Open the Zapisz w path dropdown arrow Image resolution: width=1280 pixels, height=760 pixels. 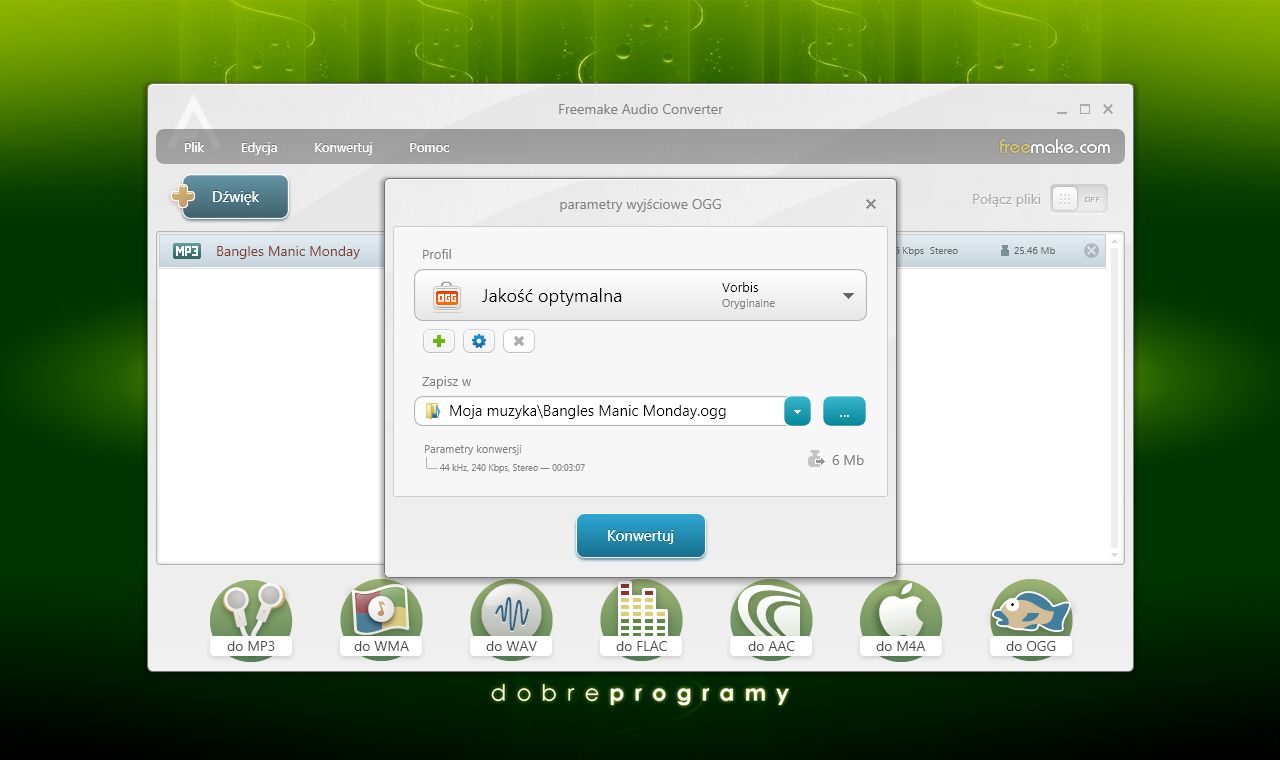coord(797,411)
